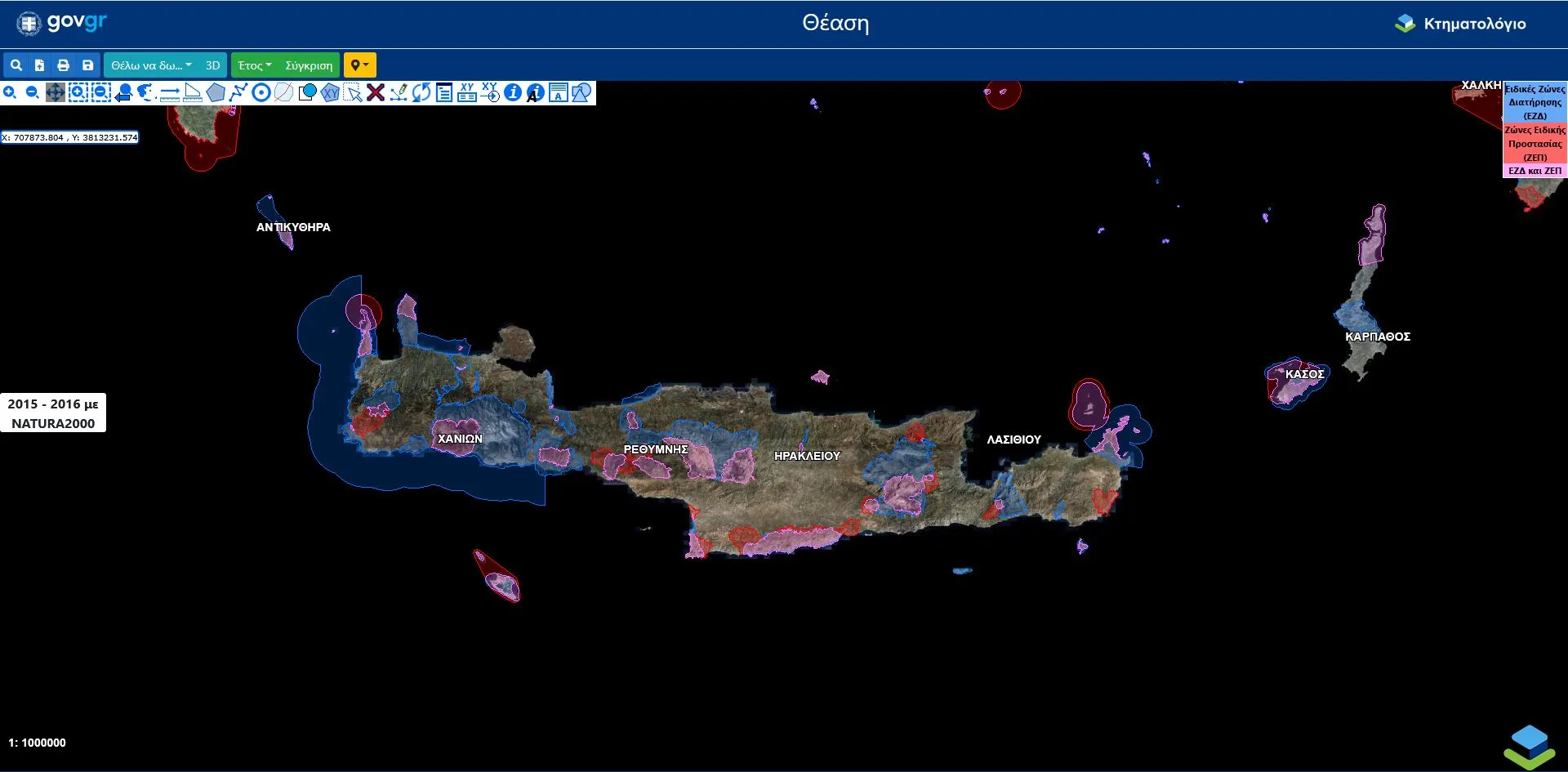The height and width of the screenshot is (772, 1568).
Task: Zoom to full extent of Greece
Action: click(147, 93)
